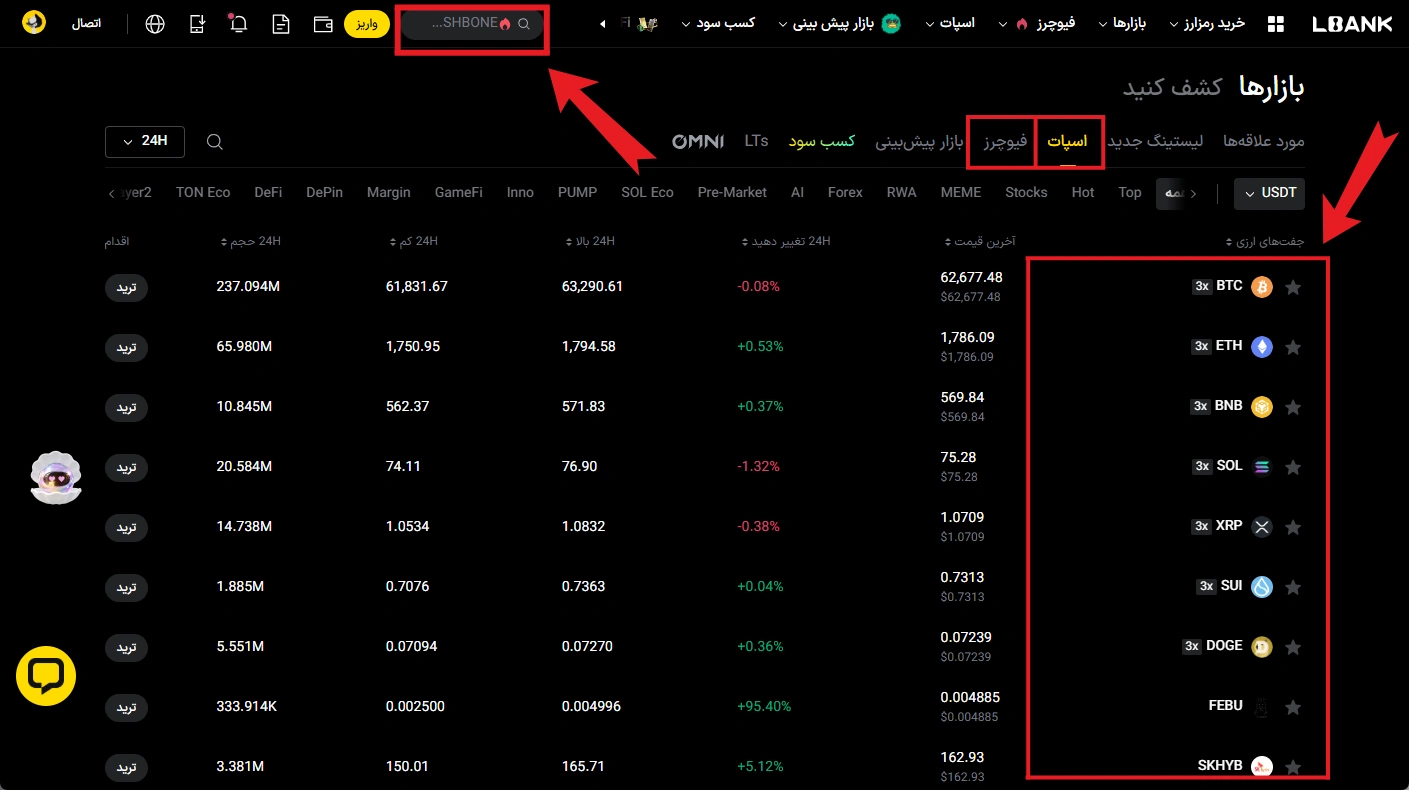Screen dimensions: 1409x790
Task: Star the XRP pair
Action: pos(1293,528)
